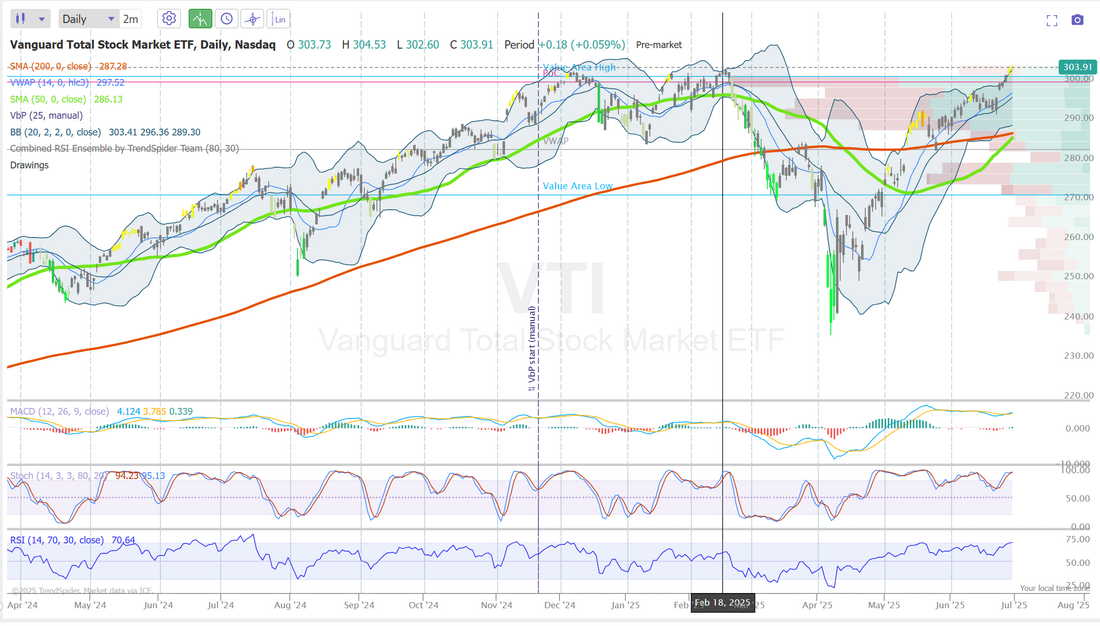The image size is (1100, 626).
Task: Click the 270.00 price axis label
Action: point(1077,197)
